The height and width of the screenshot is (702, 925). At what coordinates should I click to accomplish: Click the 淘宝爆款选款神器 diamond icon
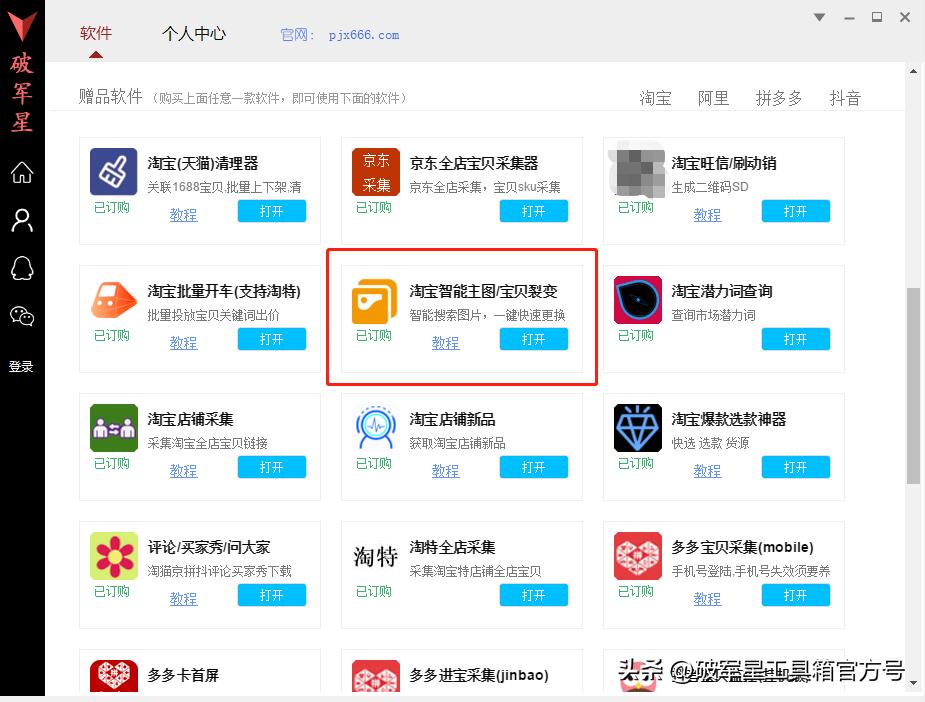click(x=637, y=427)
